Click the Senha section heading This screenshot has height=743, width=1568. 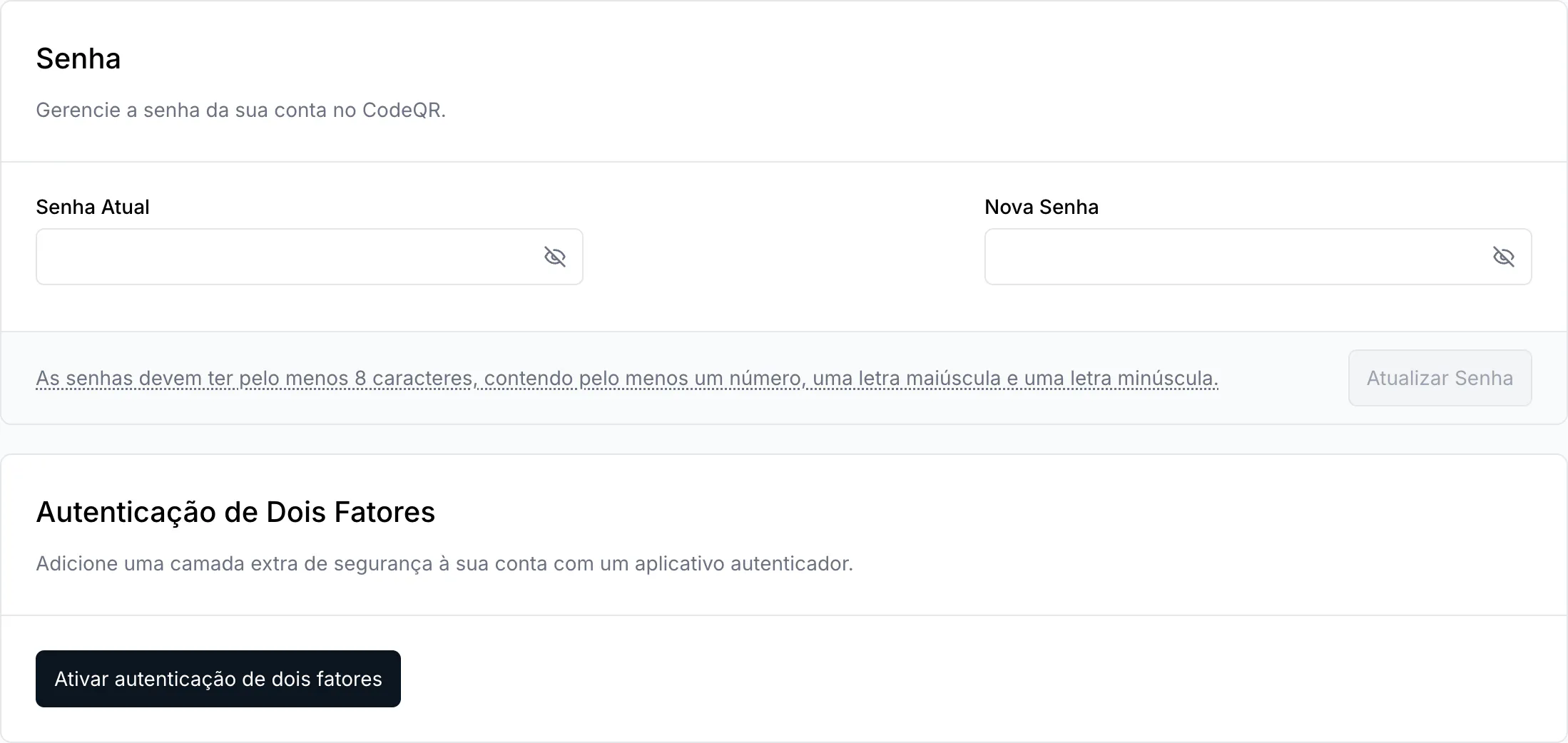[78, 58]
